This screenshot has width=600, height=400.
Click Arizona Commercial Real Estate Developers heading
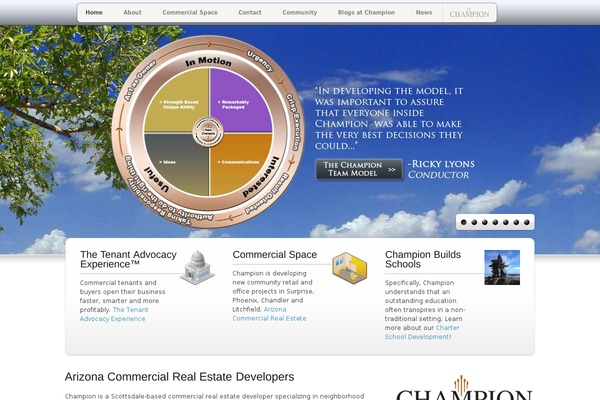click(179, 377)
